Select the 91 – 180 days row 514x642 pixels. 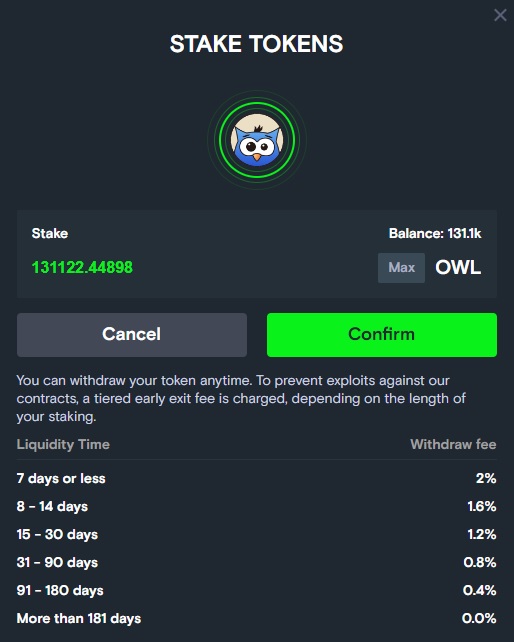pyautogui.click(x=257, y=590)
